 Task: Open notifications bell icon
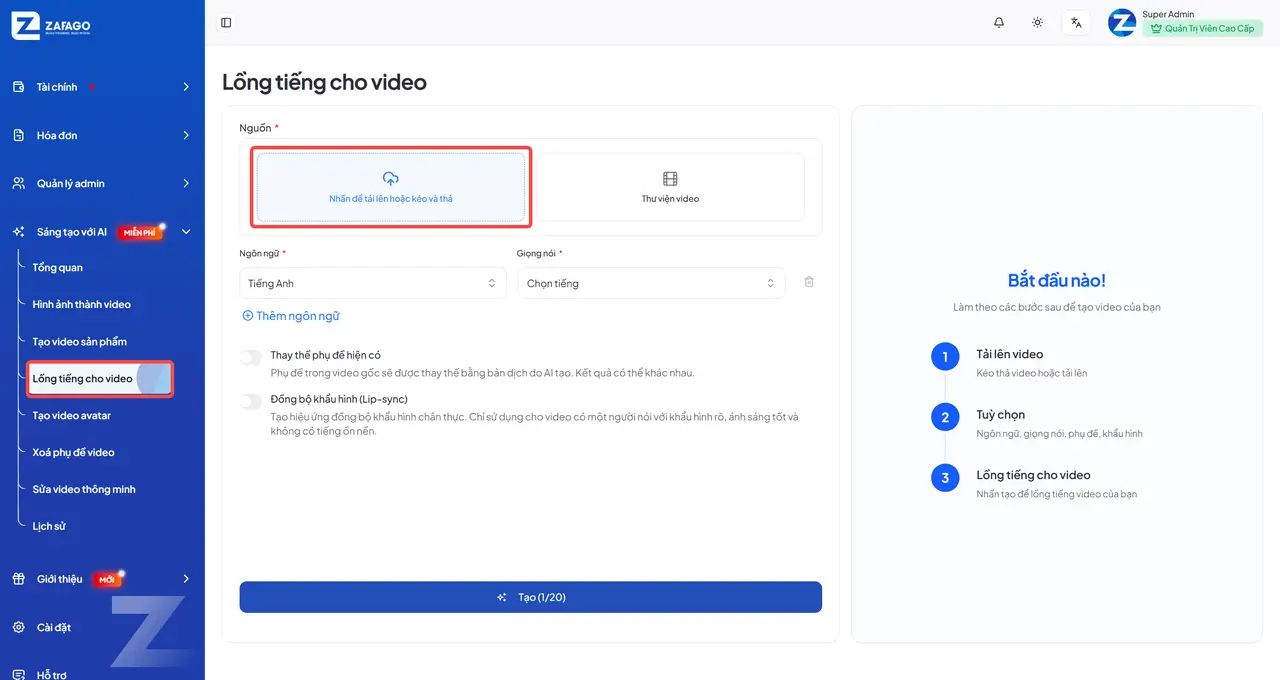point(999,22)
